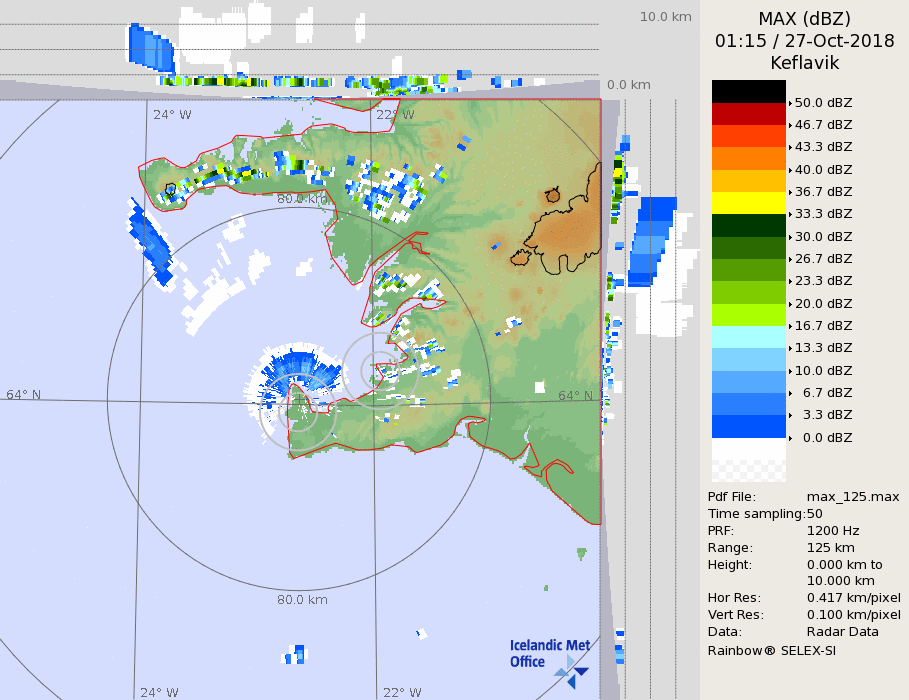Click the arrow marker beside 33.3 dBZ
909x700 pixels.
790,214
